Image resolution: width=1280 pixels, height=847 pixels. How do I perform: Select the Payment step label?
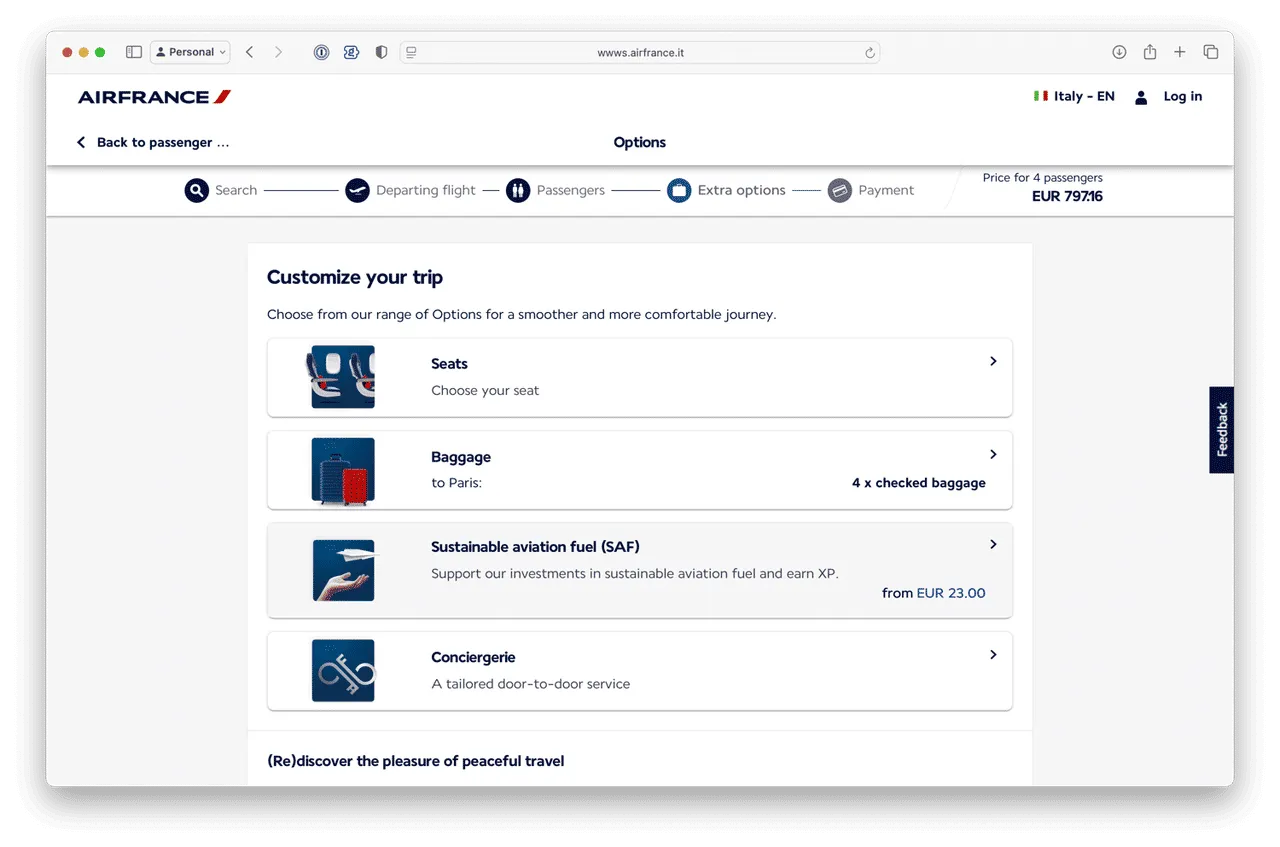pos(886,190)
